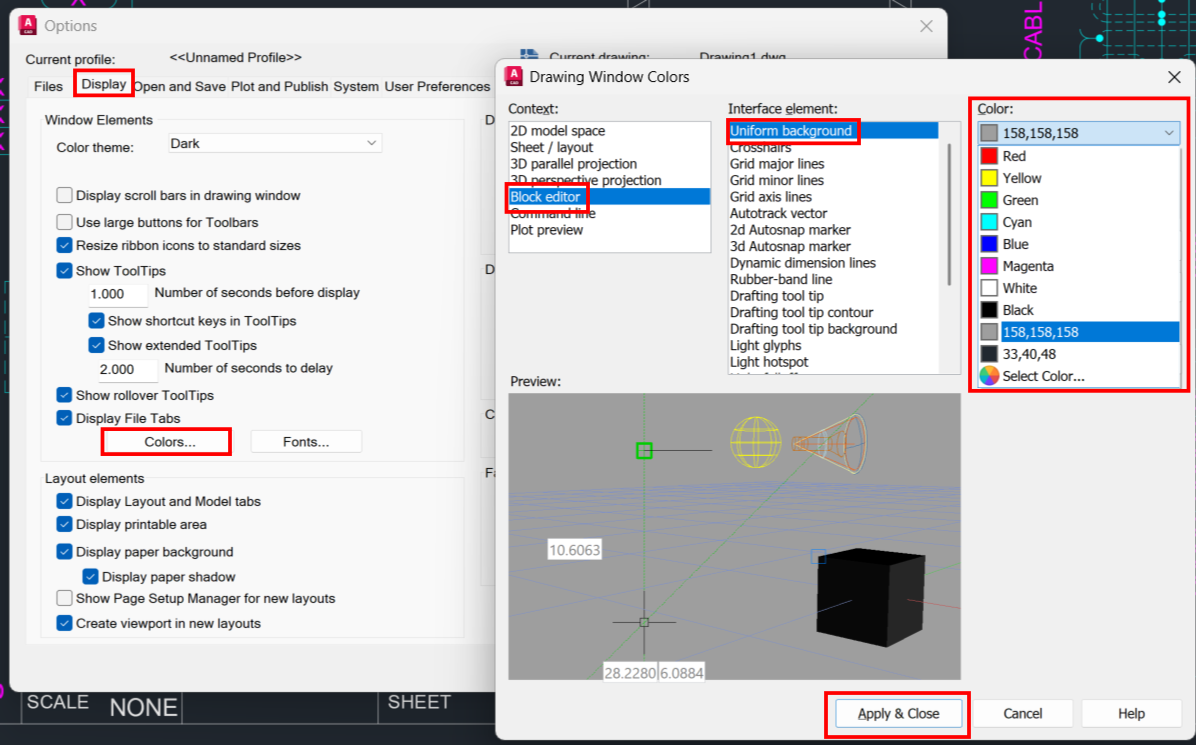Click the AutoCAD icon on Drawing Window Colors dialog
The image size is (1196, 745).
[514, 75]
